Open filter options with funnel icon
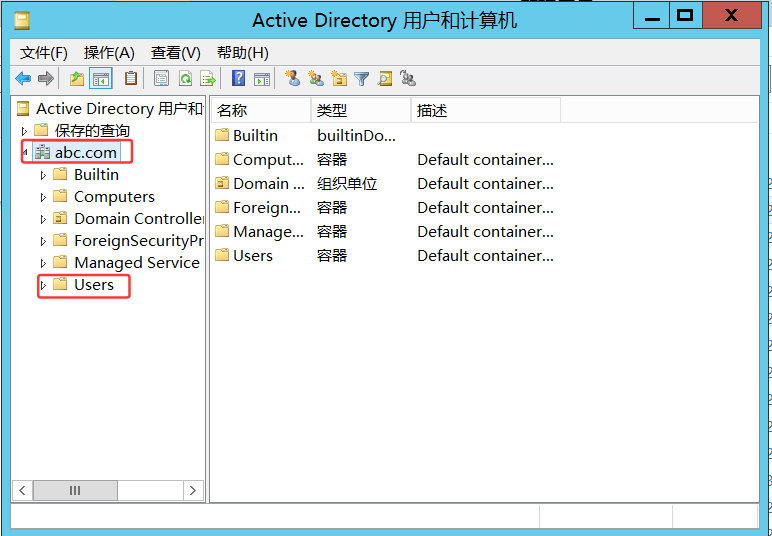The height and width of the screenshot is (536, 772). [x=362, y=78]
